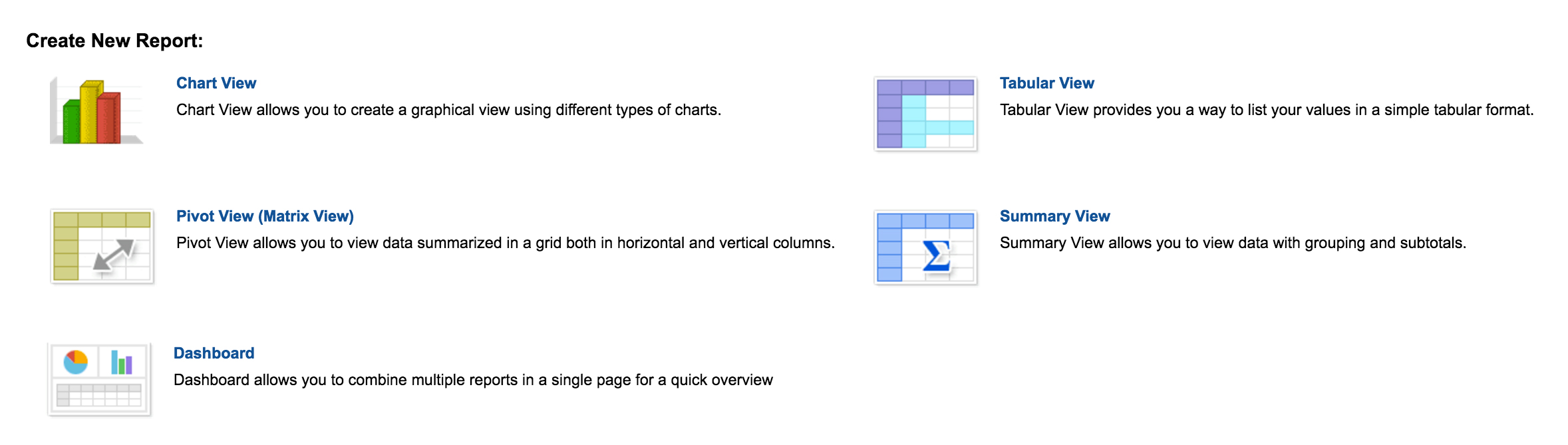This screenshot has width=1568, height=445.
Task: Open the Tabular View link
Action: [1046, 83]
